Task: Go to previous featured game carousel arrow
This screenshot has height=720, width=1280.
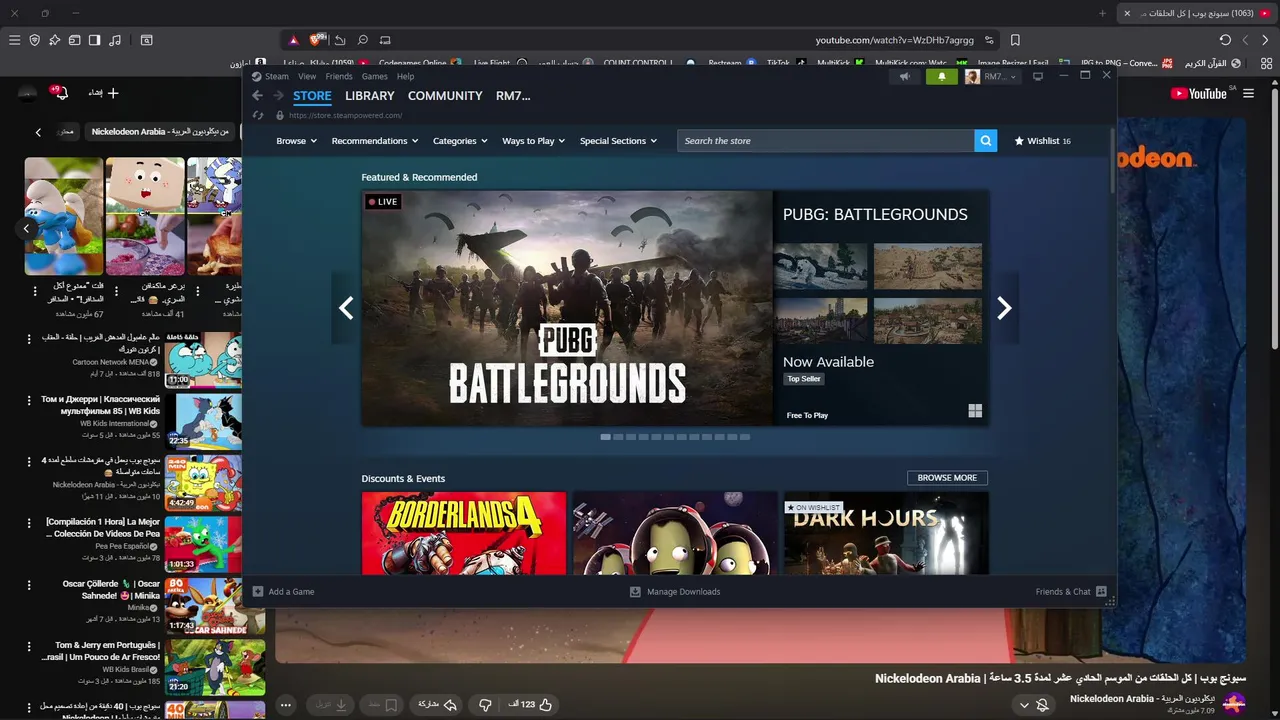Action: 346,308
